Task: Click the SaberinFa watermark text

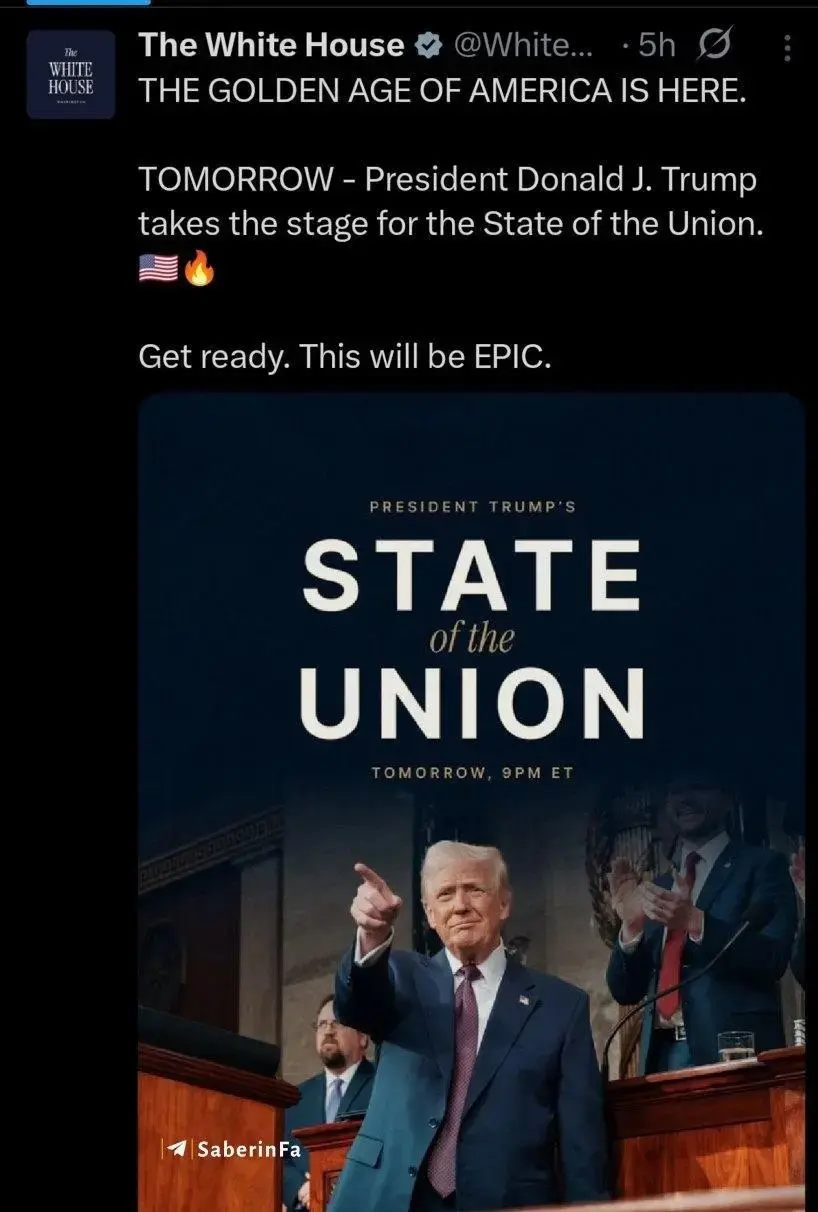Action: [249, 1148]
